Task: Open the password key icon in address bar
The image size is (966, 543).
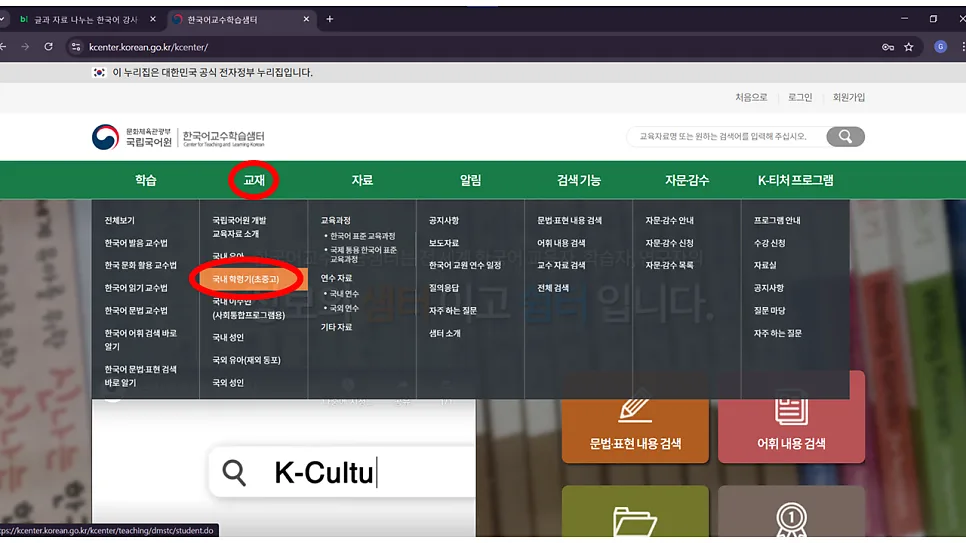Action: click(888, 47)
